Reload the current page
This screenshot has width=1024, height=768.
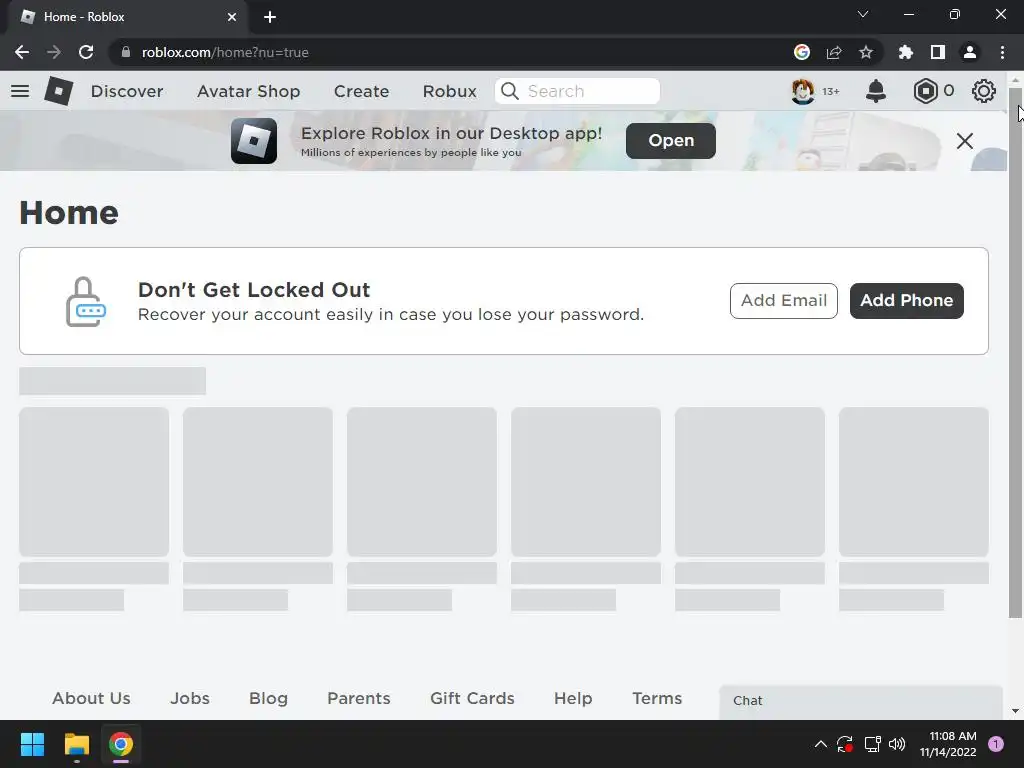coord(86,52)
